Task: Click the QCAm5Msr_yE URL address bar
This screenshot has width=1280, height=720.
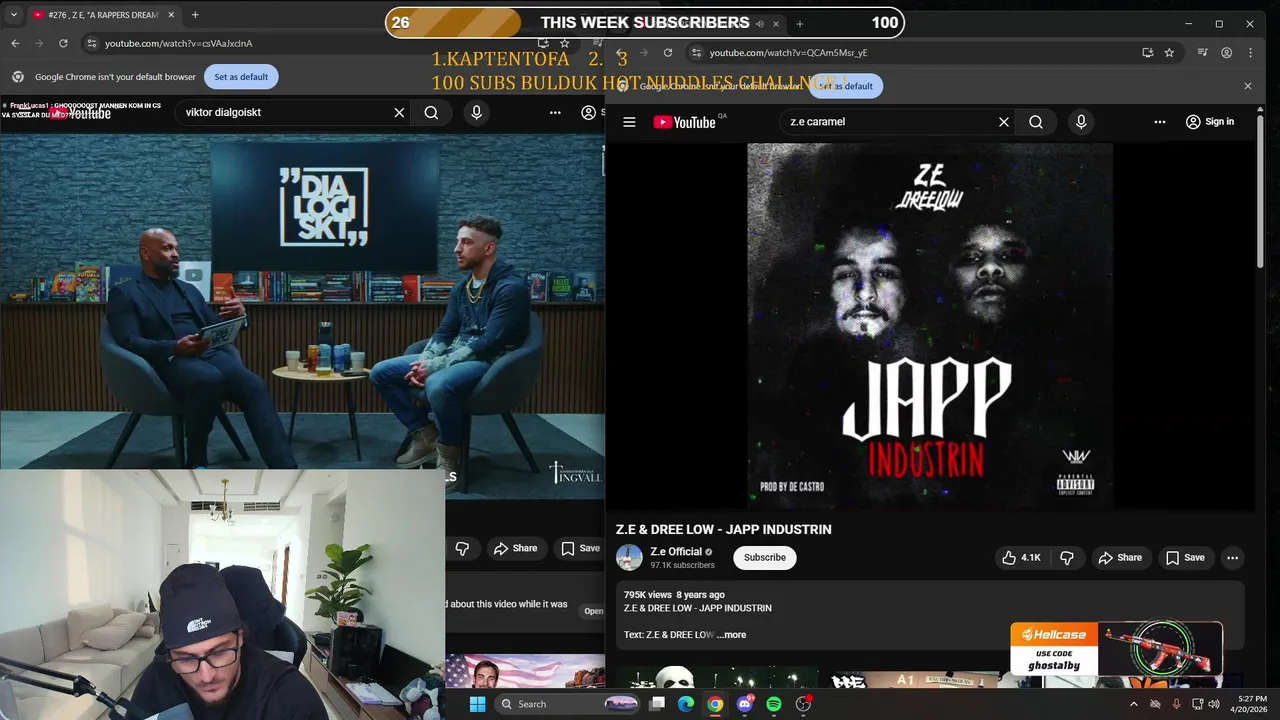Action: [x=788, y=53]
